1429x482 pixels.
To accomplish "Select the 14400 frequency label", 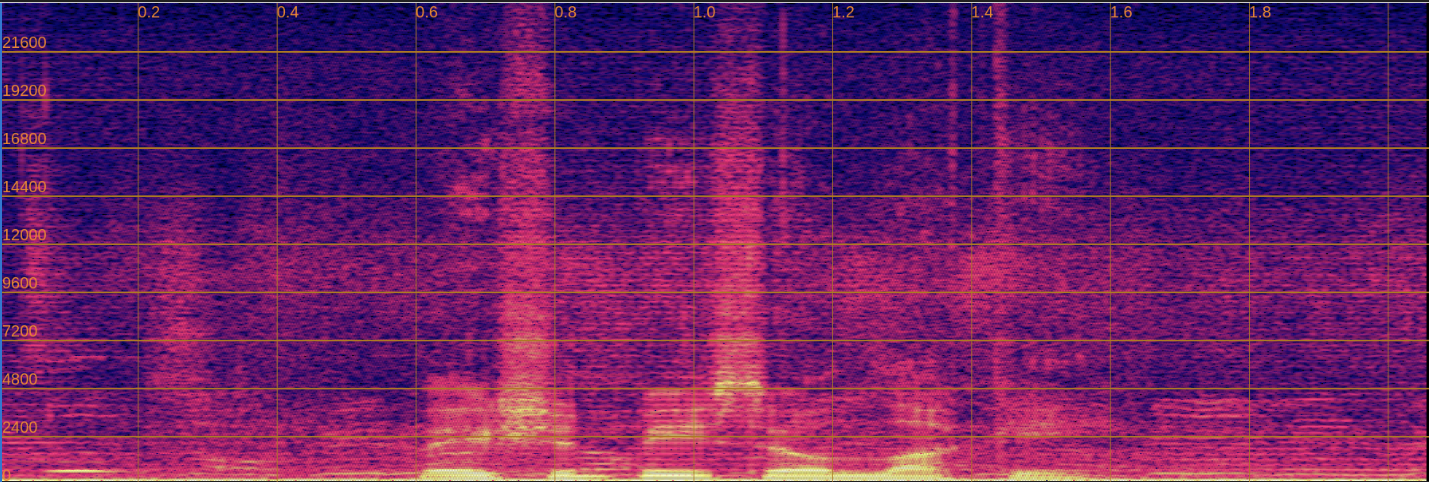I will click(25, 187).
